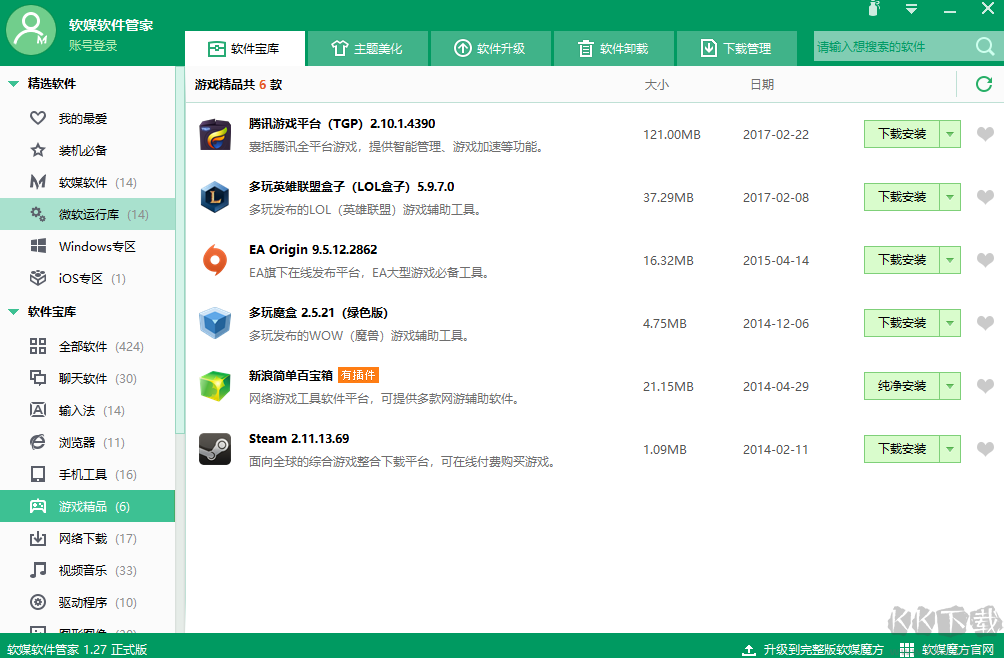This screenshot has width=1004, height=658.
Task: Collapse 精选软件 section
Action: point(13,84)
